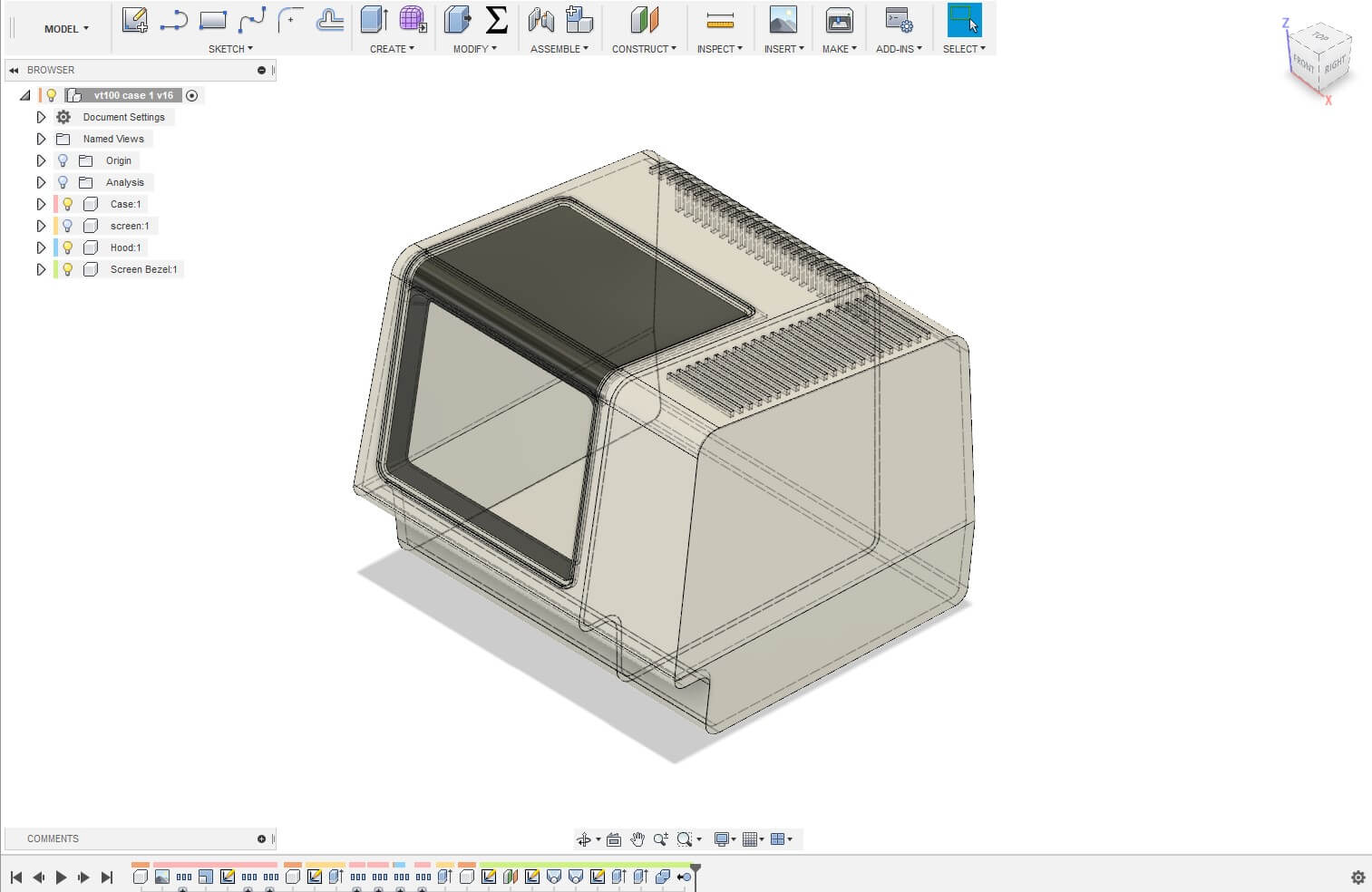This screenshot has height=892, width=1372.
Task: Select the Zoom magnifier tool
Action: pos(660,839)
